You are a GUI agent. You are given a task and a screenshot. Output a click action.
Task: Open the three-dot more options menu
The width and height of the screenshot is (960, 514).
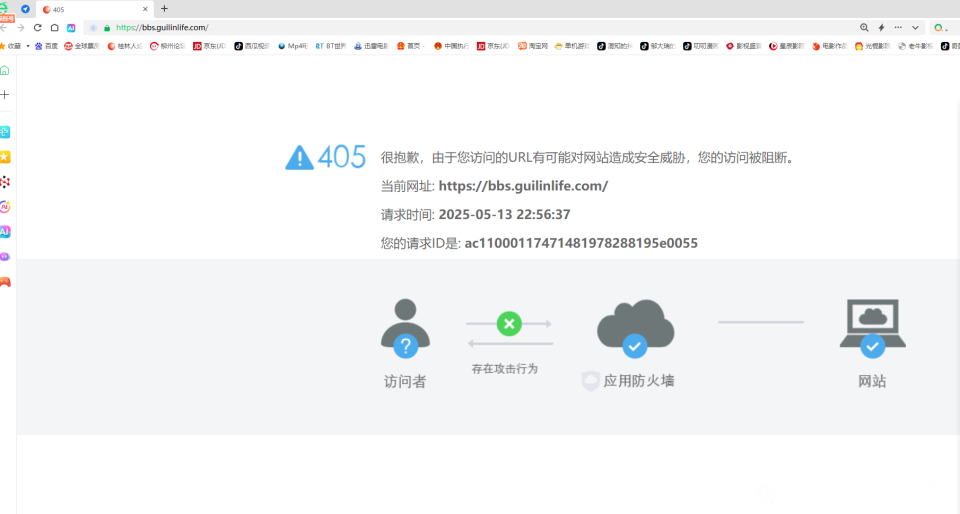(x=898, y=28)
